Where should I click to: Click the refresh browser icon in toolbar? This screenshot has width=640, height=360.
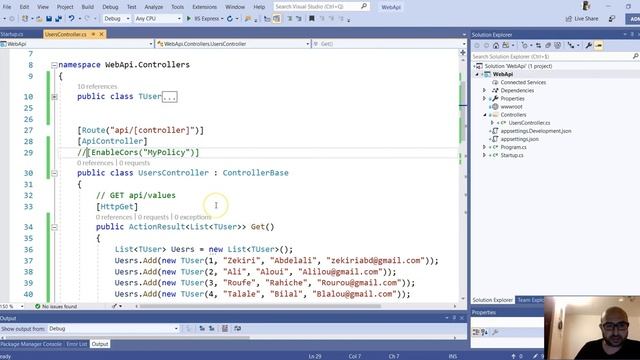(x=230, y=19)
